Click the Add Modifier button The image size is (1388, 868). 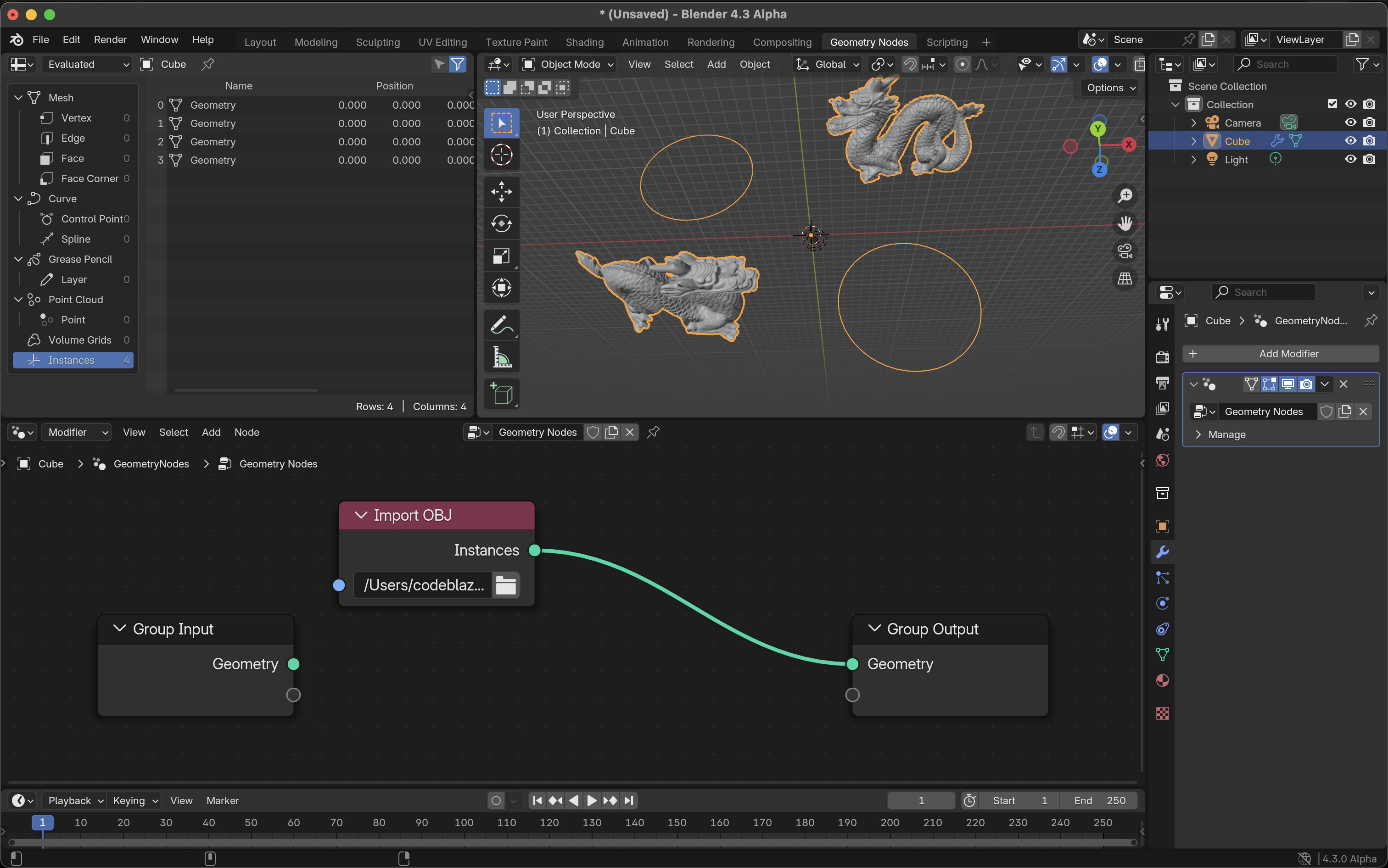coord(1281,354)
